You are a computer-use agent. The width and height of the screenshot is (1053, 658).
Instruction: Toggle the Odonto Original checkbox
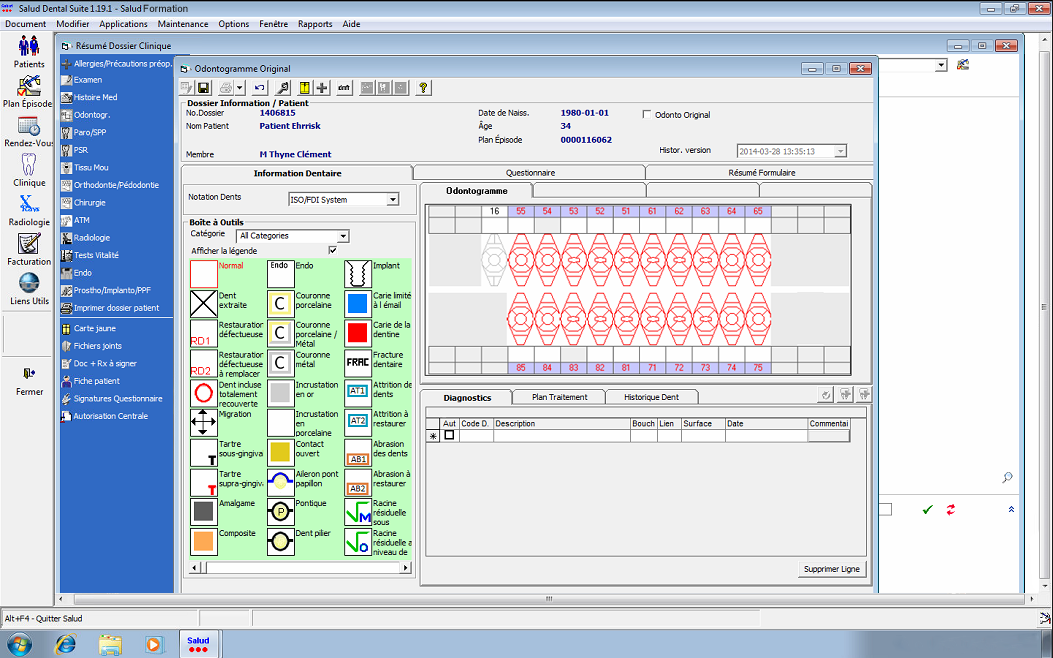pyautogui.click(x=647, y=114)
